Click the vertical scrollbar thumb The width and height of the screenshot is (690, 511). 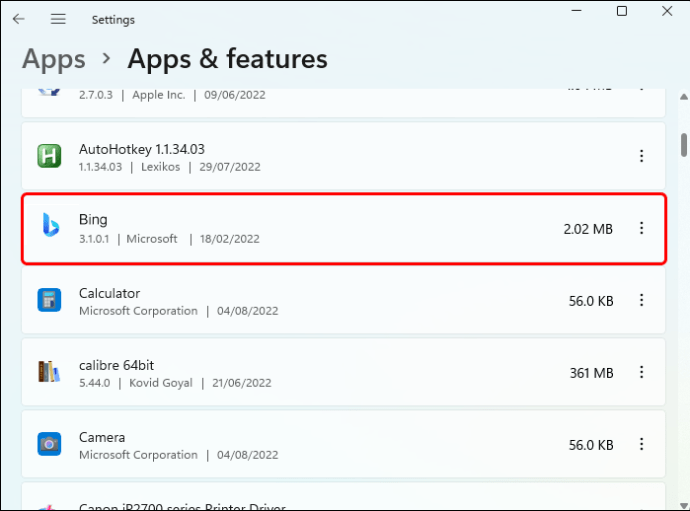[684, 144]
